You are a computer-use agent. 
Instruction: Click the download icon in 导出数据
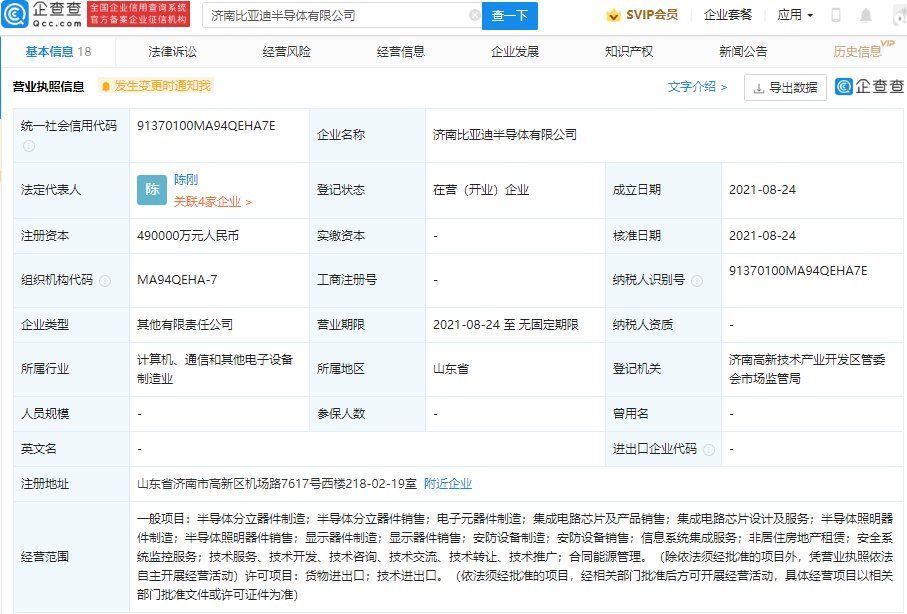coord(758,89)
